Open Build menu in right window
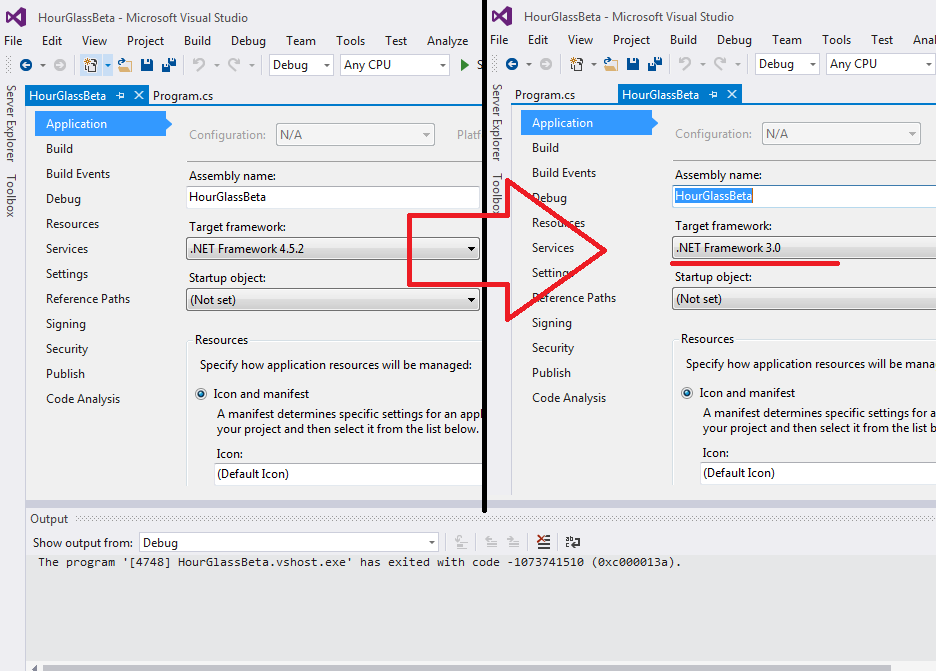This screenshot has width=936, height=671. coord(683,39)
